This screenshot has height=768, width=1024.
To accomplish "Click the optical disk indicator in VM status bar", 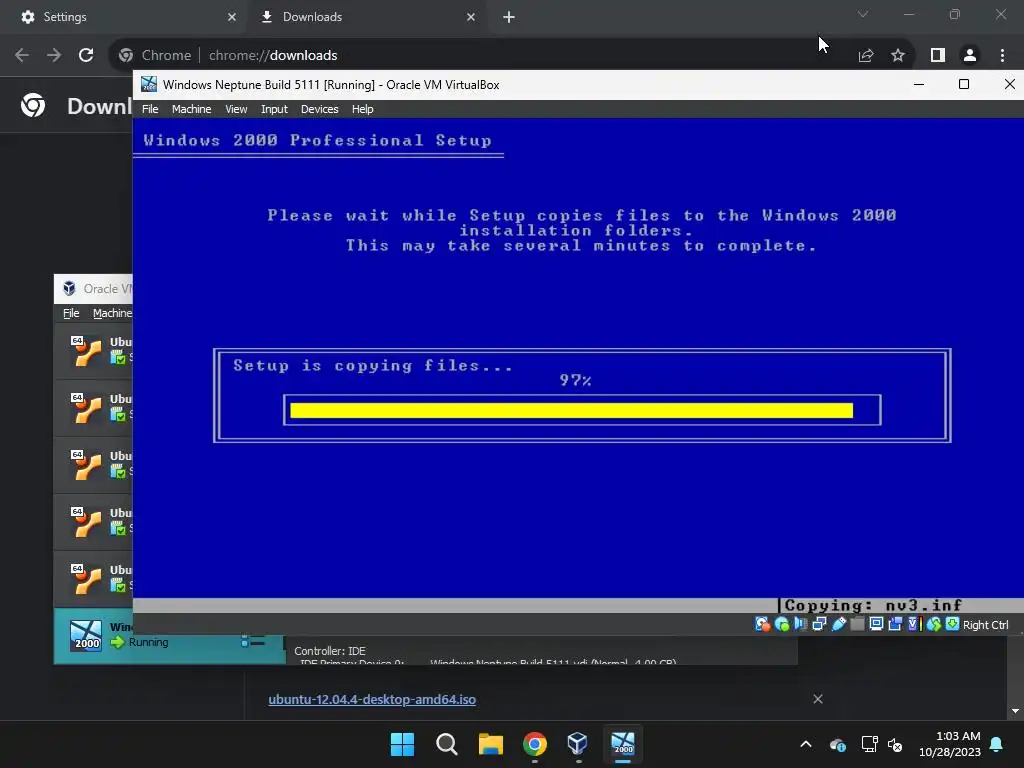I will (x=782, y=624).
